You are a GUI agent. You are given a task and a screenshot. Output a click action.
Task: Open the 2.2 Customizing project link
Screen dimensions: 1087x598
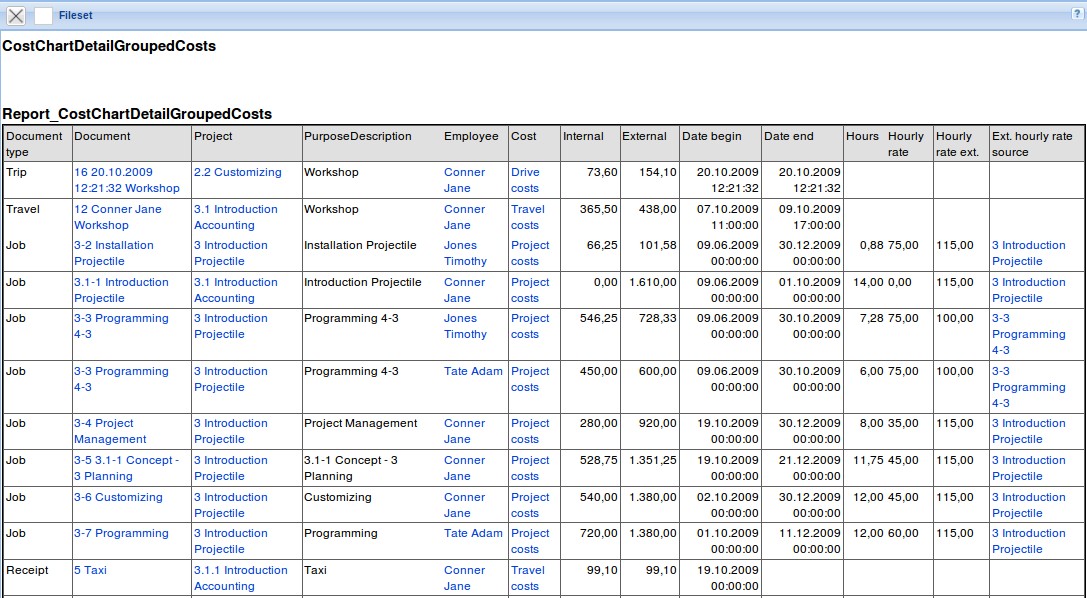[x=238, y=172]
